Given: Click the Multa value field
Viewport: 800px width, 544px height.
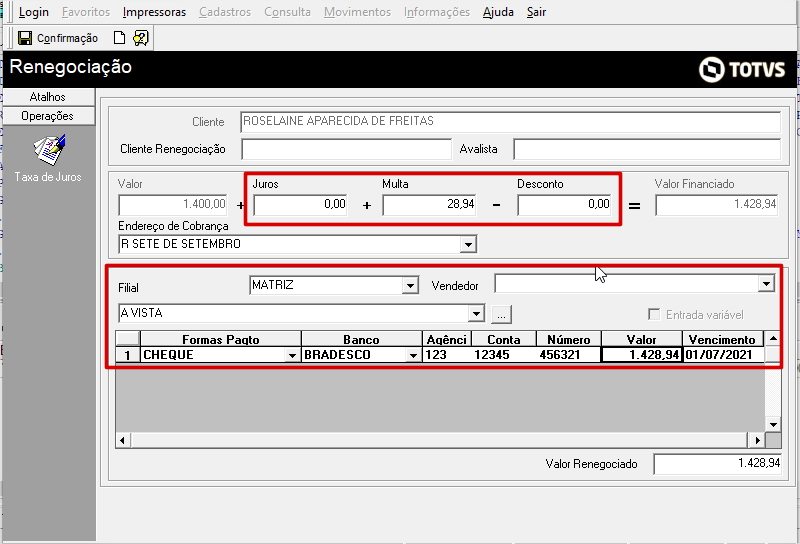Looking at the screenshot, I should (430, 205).
